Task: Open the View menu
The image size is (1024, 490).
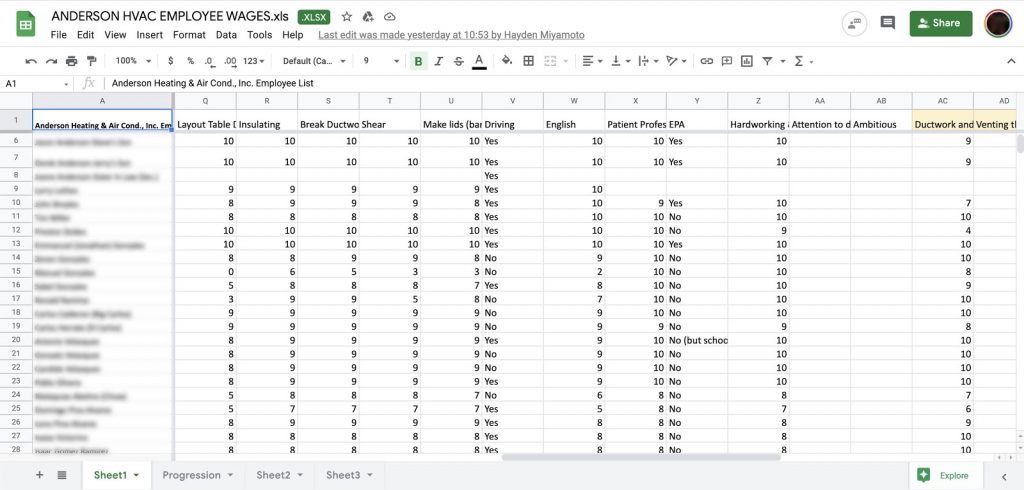Action: coord(115,35)
